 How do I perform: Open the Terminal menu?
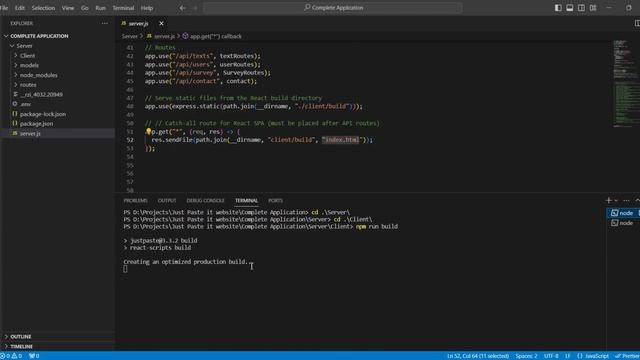123,8
